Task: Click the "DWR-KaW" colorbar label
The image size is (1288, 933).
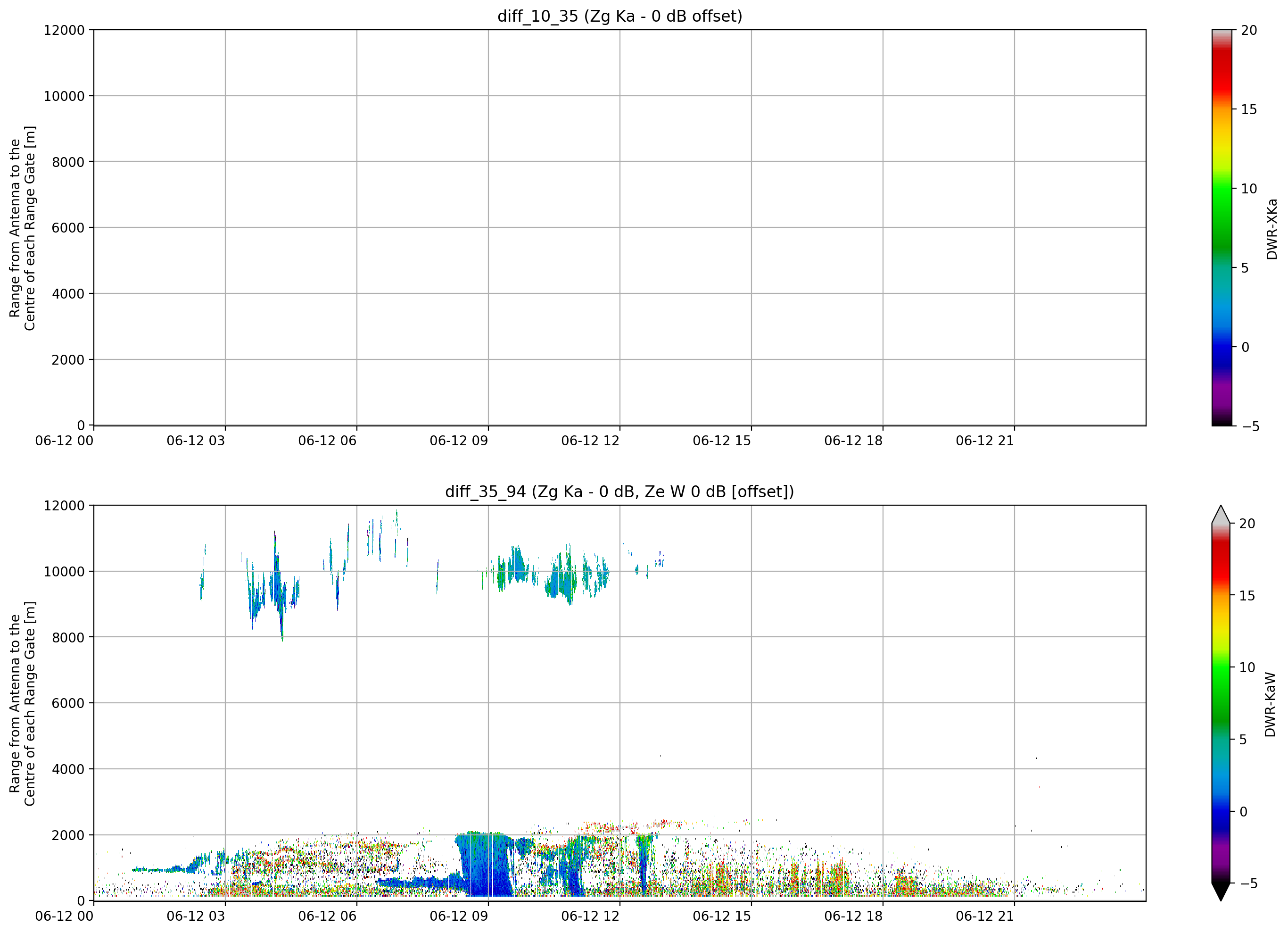Action: [x=1271, y=705]
